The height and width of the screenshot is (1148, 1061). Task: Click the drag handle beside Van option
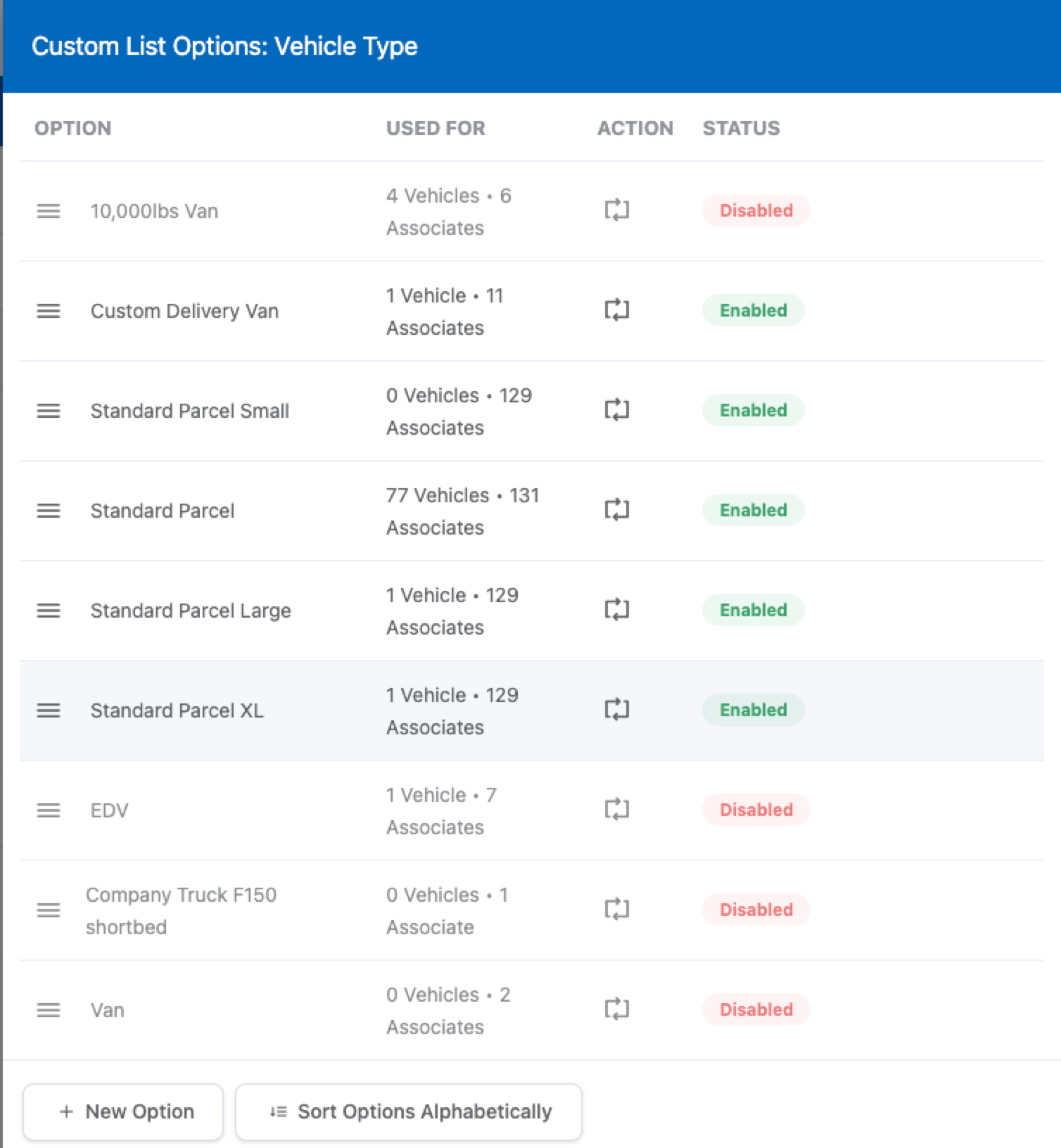coord(49,1010)
